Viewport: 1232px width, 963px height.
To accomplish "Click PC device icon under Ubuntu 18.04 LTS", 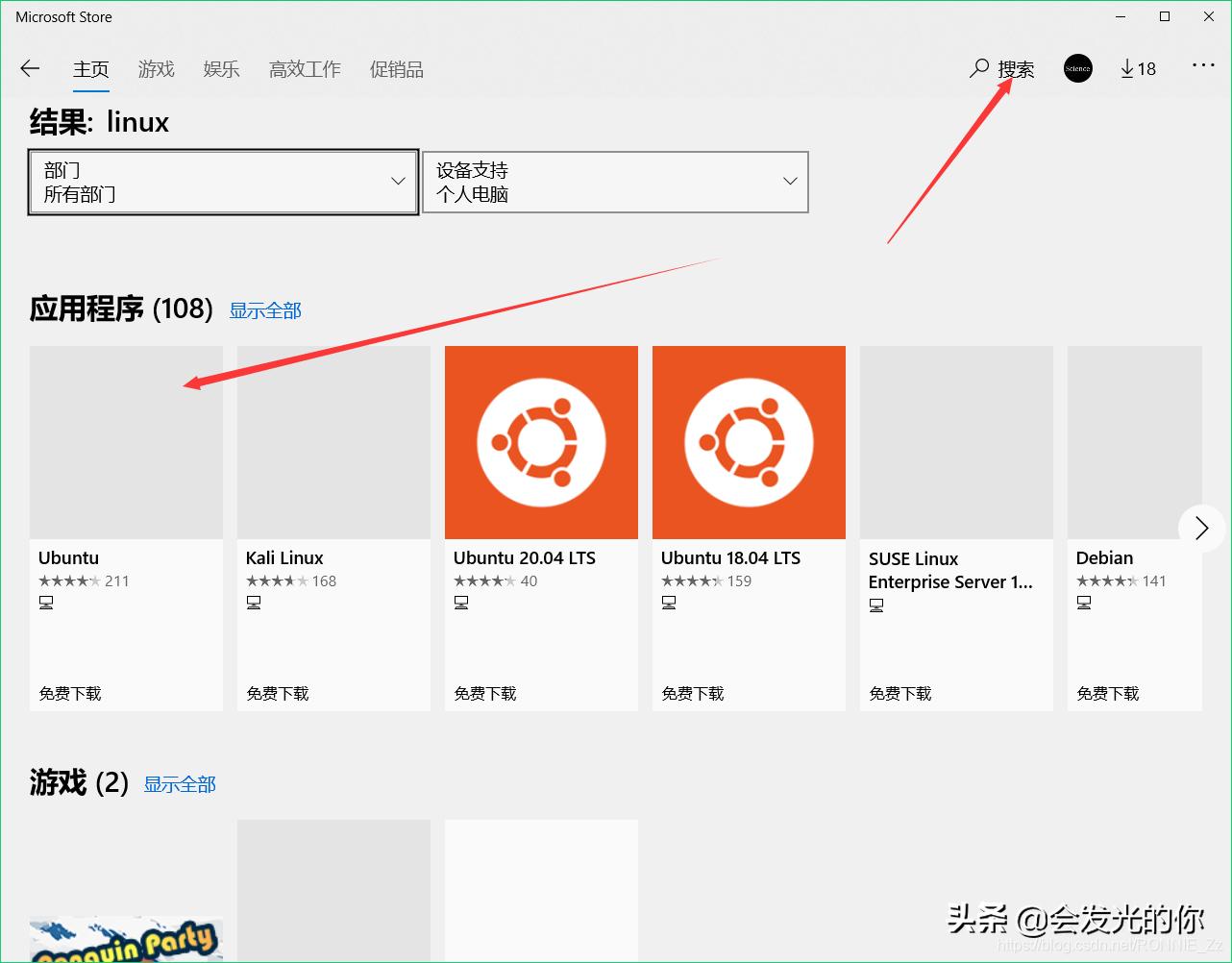I will [x=669, y=603].
